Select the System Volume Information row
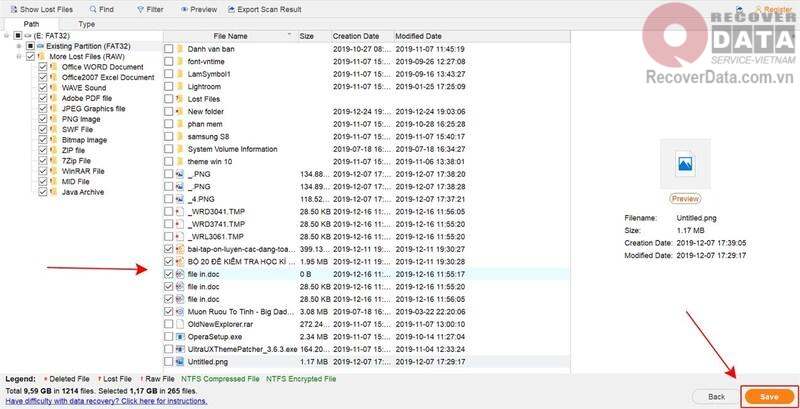Screen dimensions: 800x409 click(x=366, y=149)
